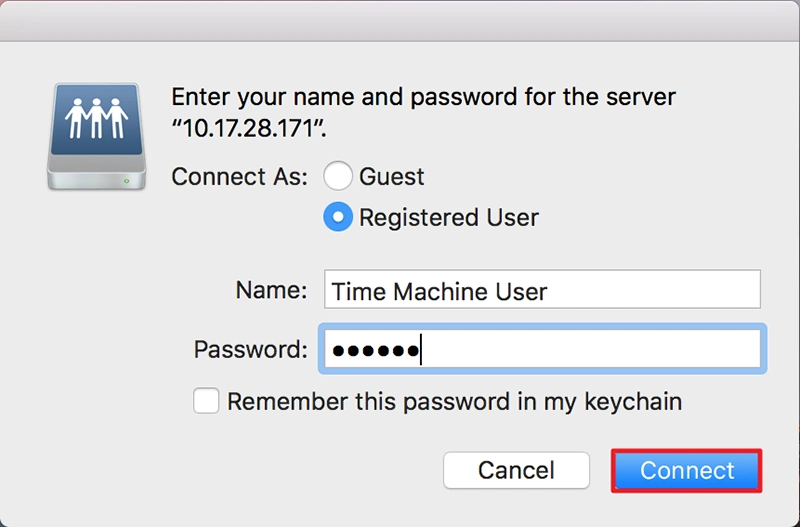Select the Guest radio button
The height and width of the screenshot is (527, 800).
pos(338,177)
